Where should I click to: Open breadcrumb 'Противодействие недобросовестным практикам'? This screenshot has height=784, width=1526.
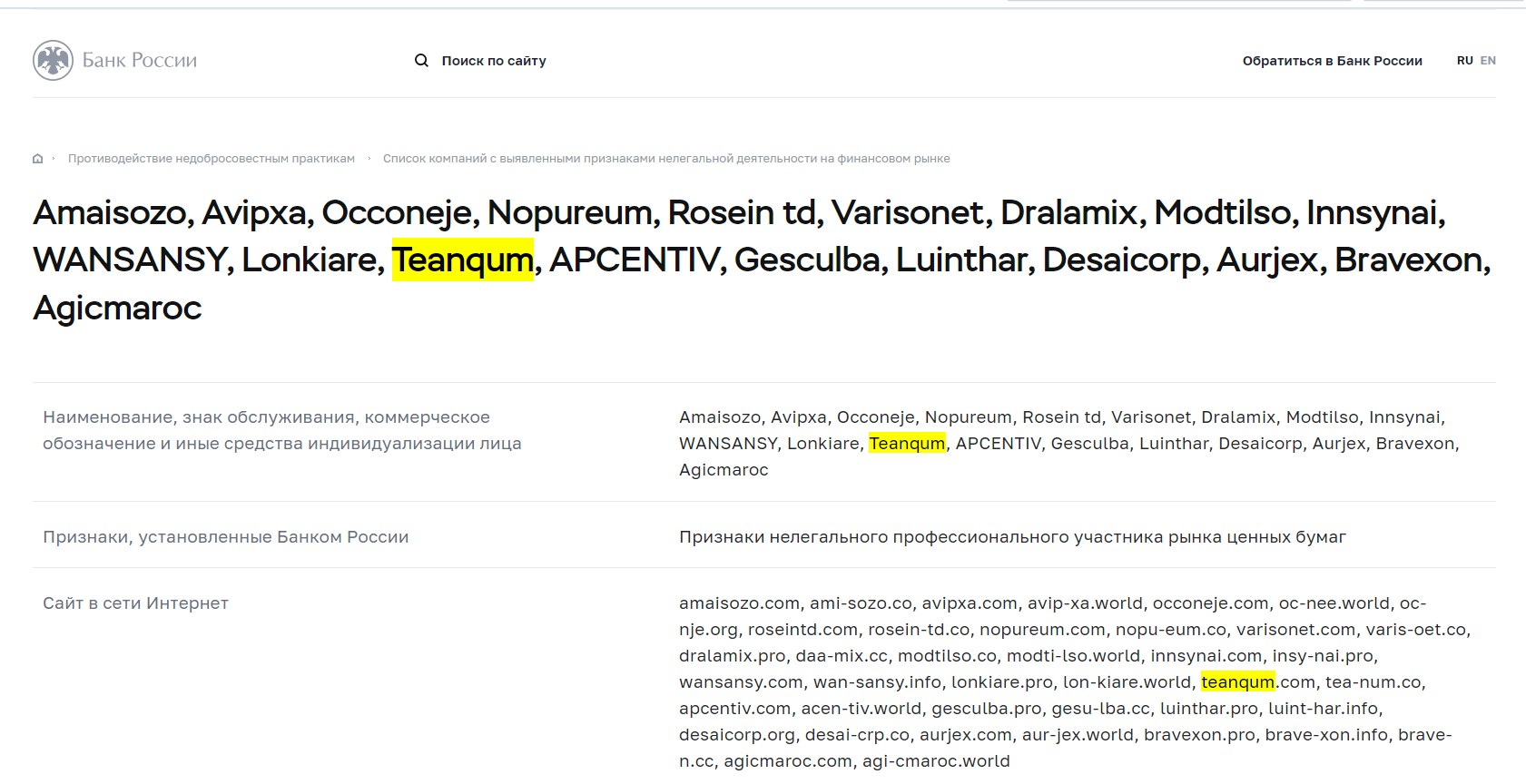pos(212,159)
